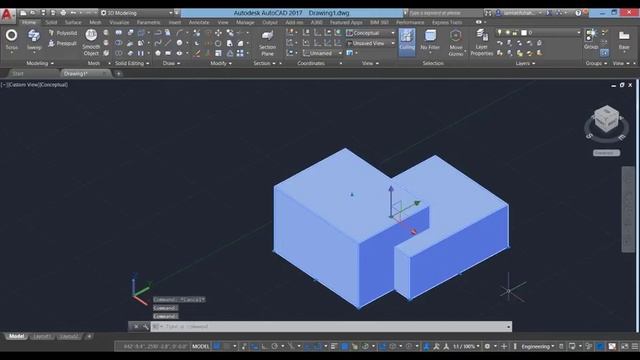640x360 pixels.
Task: Click the MODEL space status button
Action: coord(200,346)
